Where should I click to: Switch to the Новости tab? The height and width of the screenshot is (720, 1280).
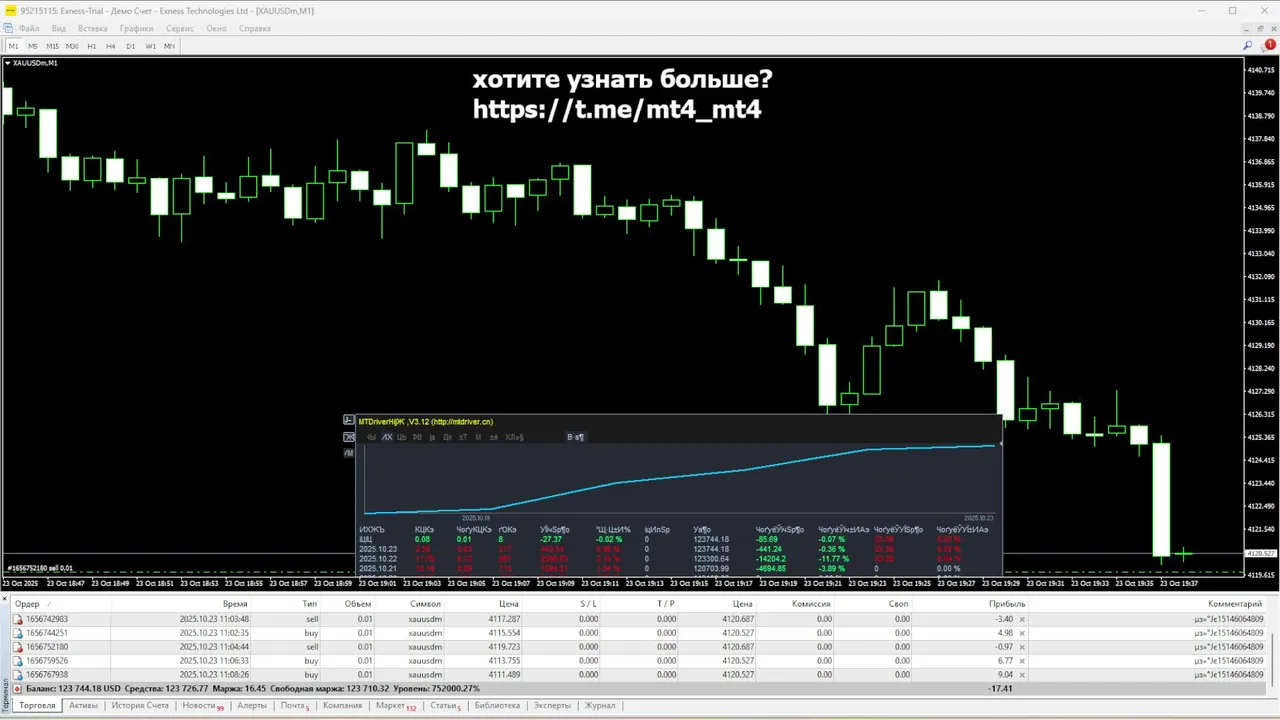[202, 706]
